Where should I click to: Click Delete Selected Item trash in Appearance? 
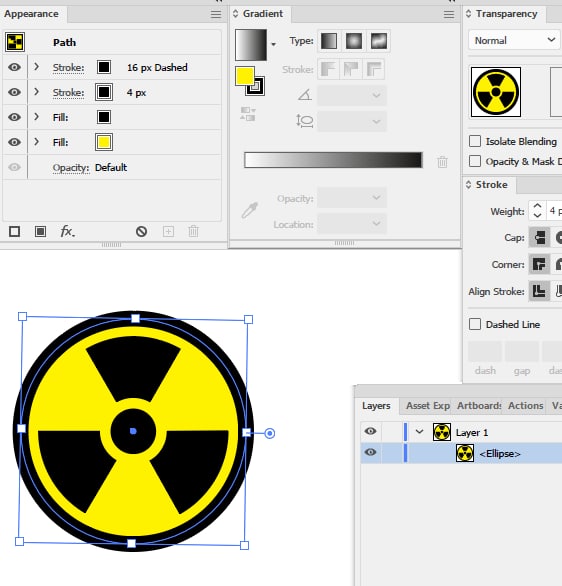(x=193, y=232)
